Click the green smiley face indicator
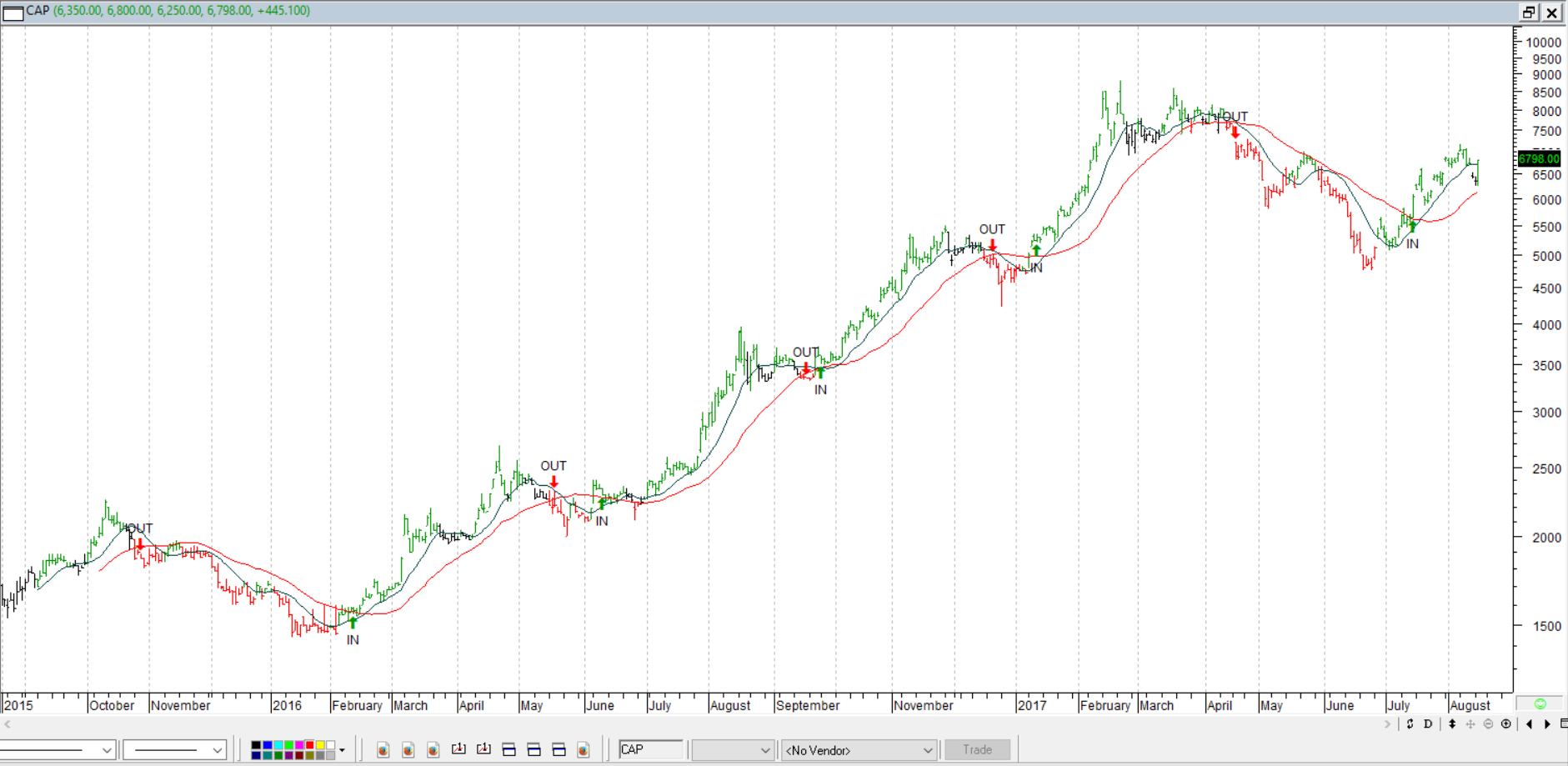 click(x=1540, y=704)
